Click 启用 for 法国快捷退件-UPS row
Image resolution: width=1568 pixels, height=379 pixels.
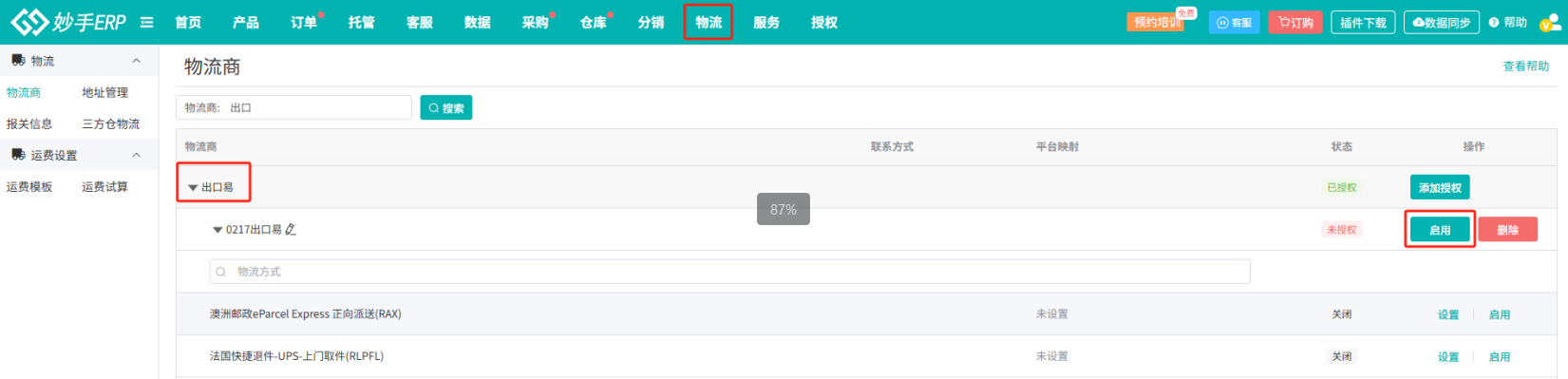point(1499,356)
